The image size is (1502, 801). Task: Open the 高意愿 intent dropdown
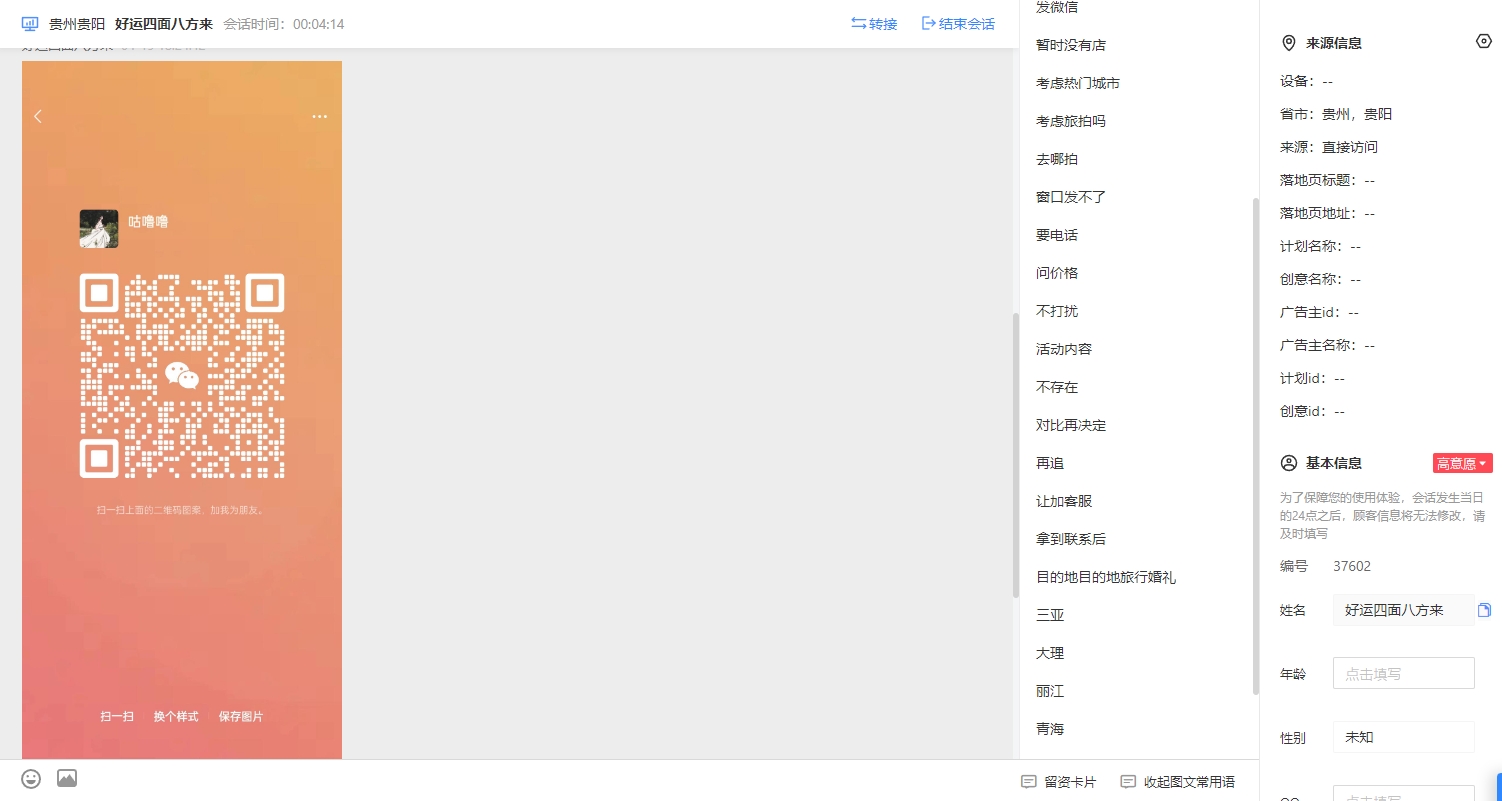1462,463
